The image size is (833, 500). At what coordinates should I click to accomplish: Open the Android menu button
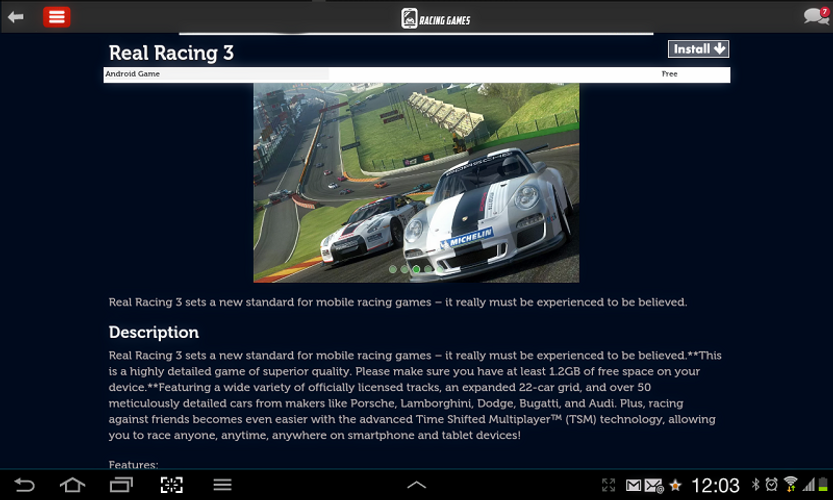tap(222, 485)
